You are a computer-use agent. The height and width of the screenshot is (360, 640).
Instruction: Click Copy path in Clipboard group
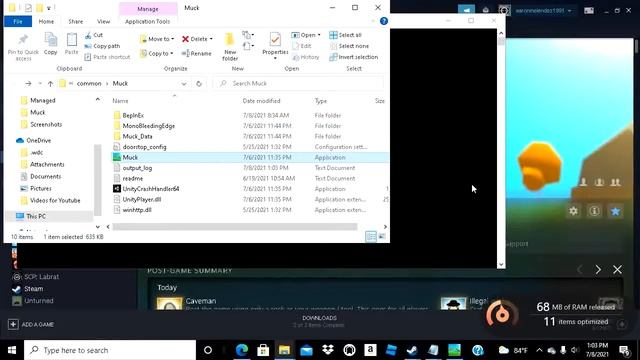pyautogui.click(x=102, y=46)
